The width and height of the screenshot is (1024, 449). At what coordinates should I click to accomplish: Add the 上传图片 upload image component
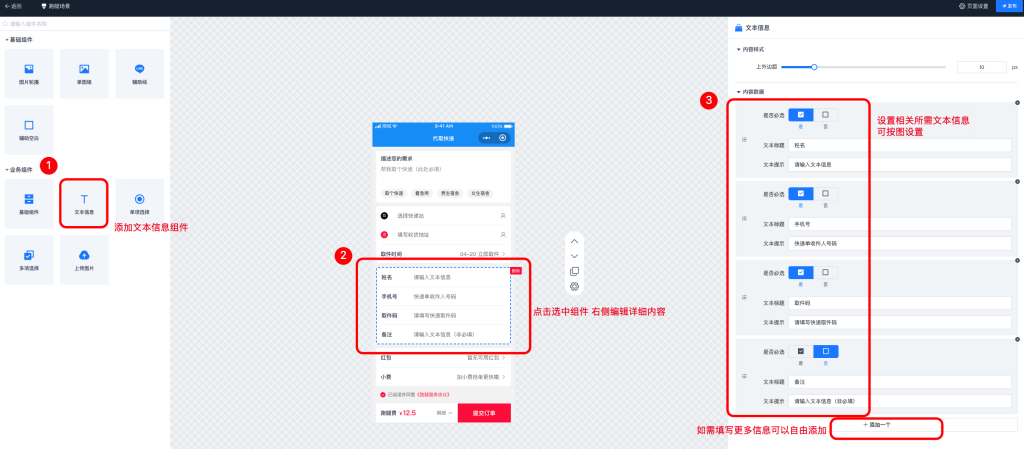point(84,259)
